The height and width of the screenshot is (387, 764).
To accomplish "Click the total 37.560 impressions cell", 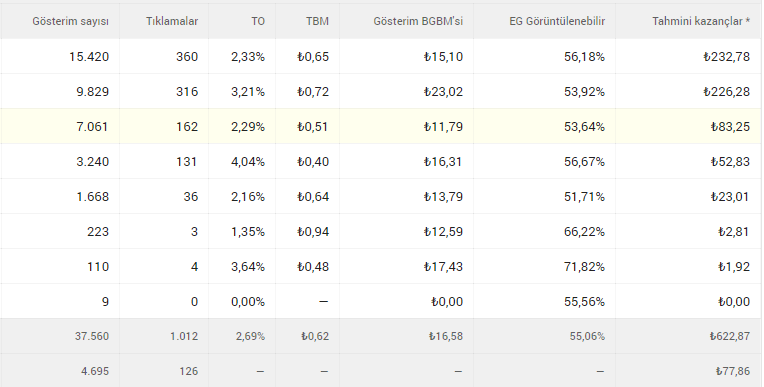I will (x=92, y=336).
